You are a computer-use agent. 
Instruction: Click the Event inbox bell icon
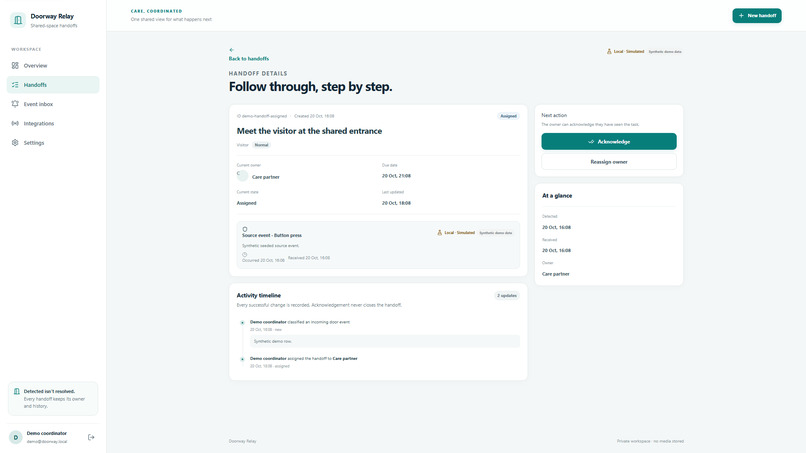[x=15, y=104]
